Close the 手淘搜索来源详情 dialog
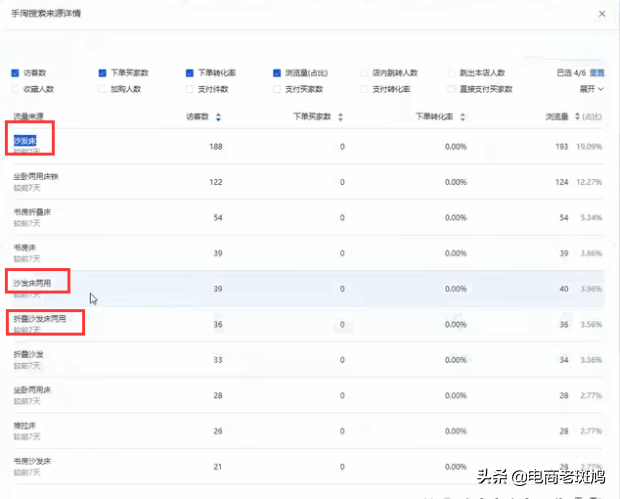Image resolution: width=620 pixels, height=499 pixels. click(x=600, y=14)
